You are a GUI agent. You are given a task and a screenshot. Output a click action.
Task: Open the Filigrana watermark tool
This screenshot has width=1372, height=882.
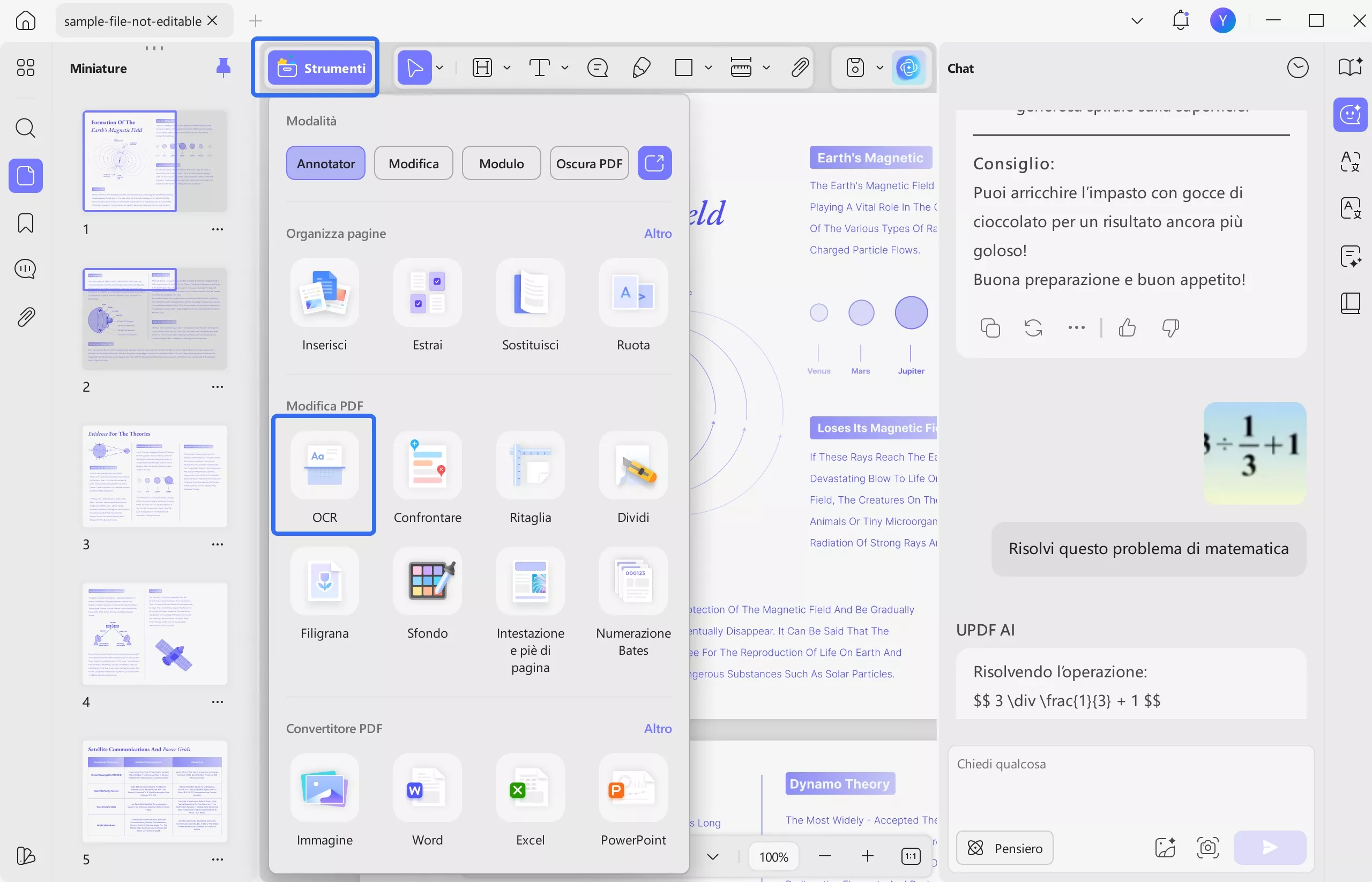pos(324,581)
